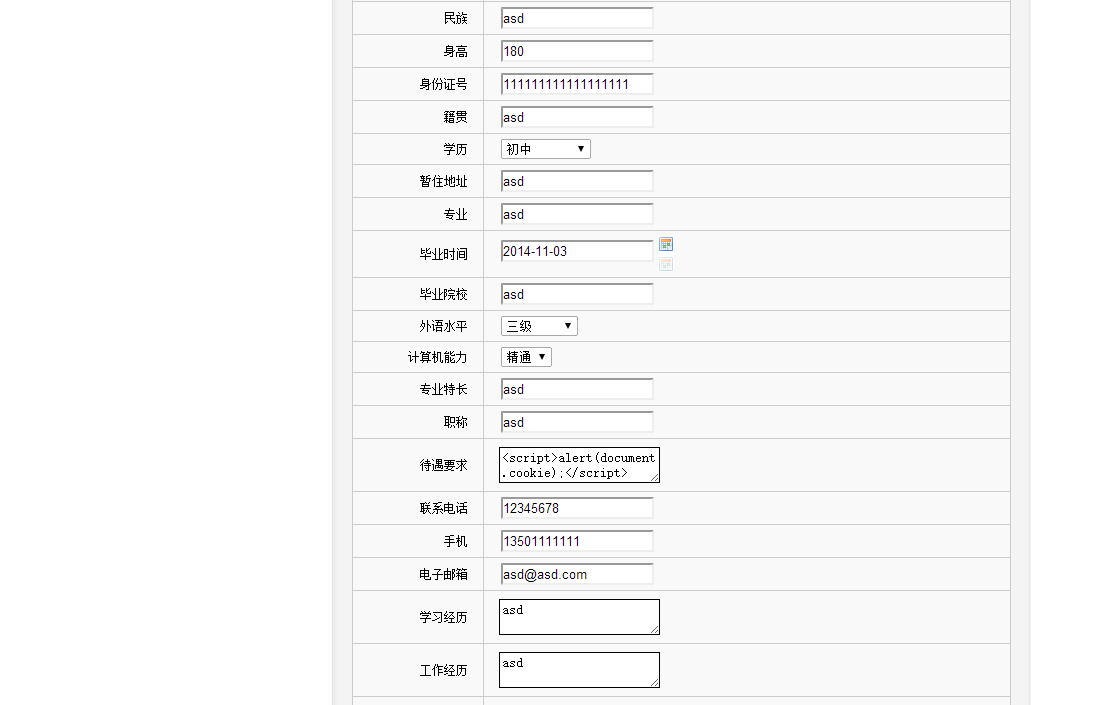Viewport: 1103px width, 705px height.
Task: Focus the 联系电话 field with 12345678
Action: [577, 508]
